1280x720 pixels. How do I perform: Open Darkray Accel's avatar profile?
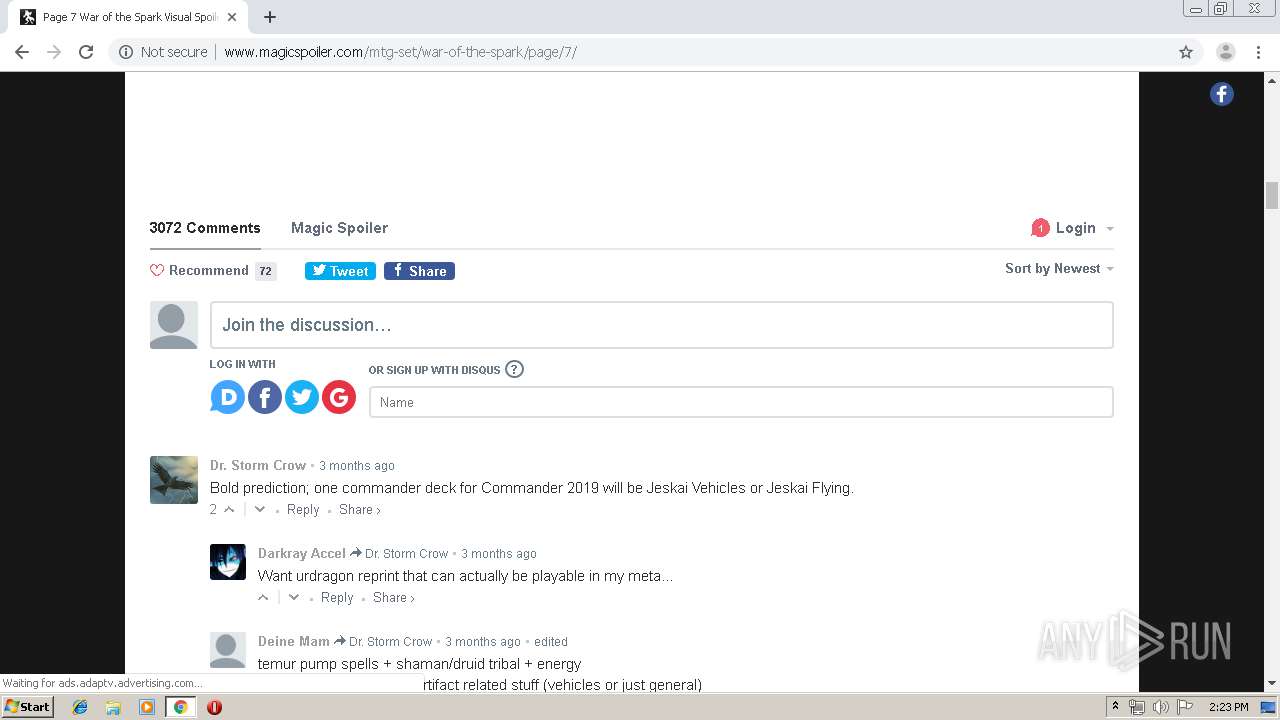pos(228,562)
